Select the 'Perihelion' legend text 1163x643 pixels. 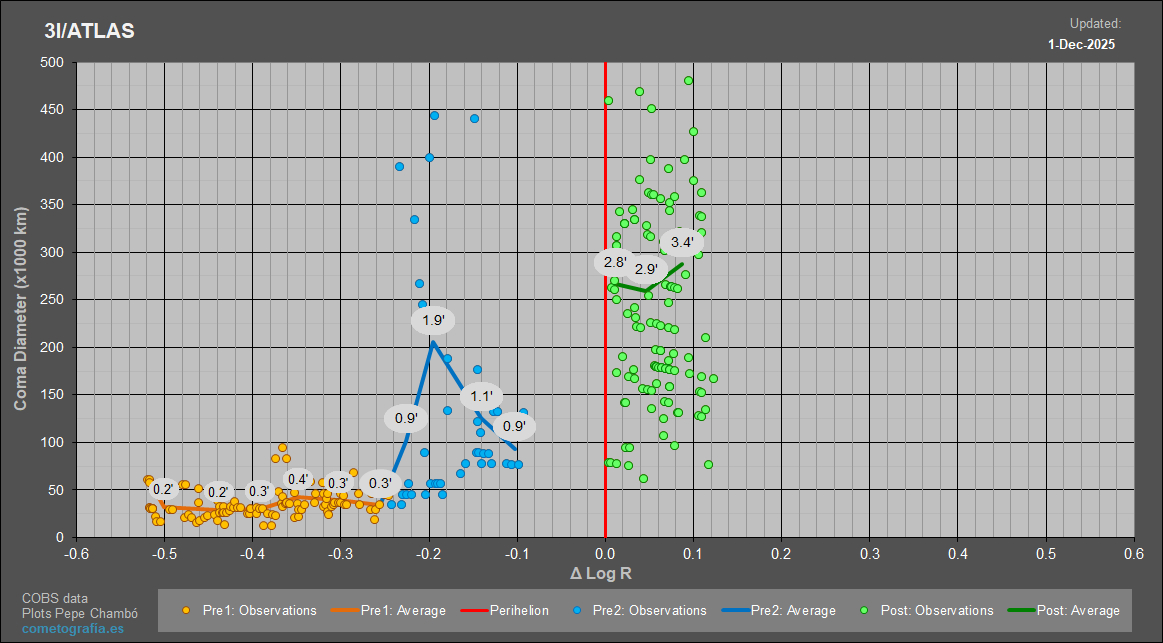519,611
